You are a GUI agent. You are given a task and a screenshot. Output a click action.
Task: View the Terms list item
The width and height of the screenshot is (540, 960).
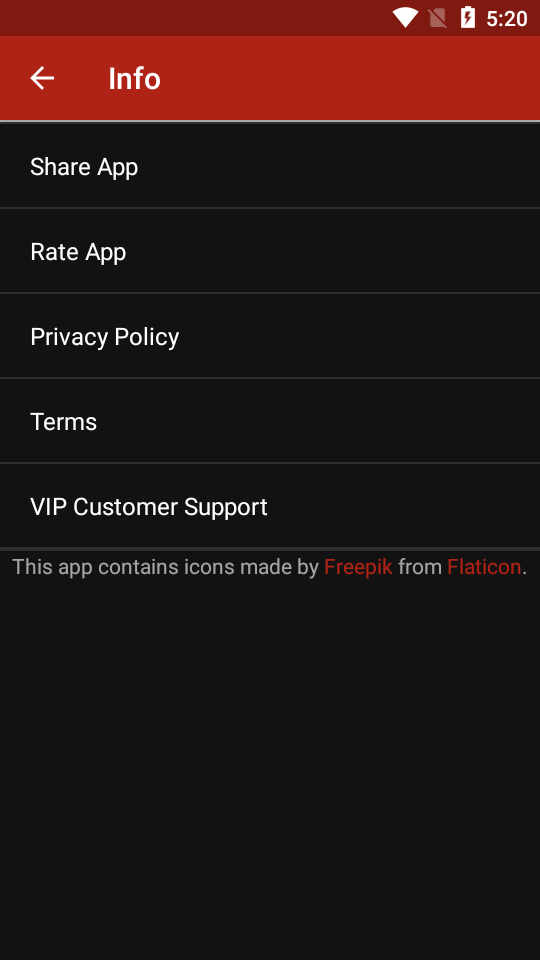click(x=270, y=421)
